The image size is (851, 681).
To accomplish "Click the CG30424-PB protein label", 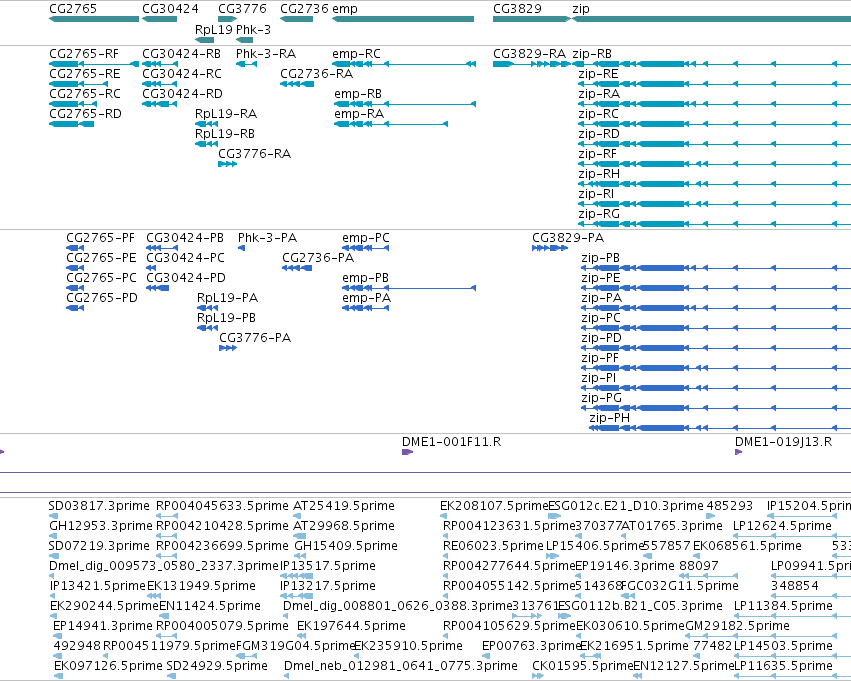I will [x=185, y=238].
